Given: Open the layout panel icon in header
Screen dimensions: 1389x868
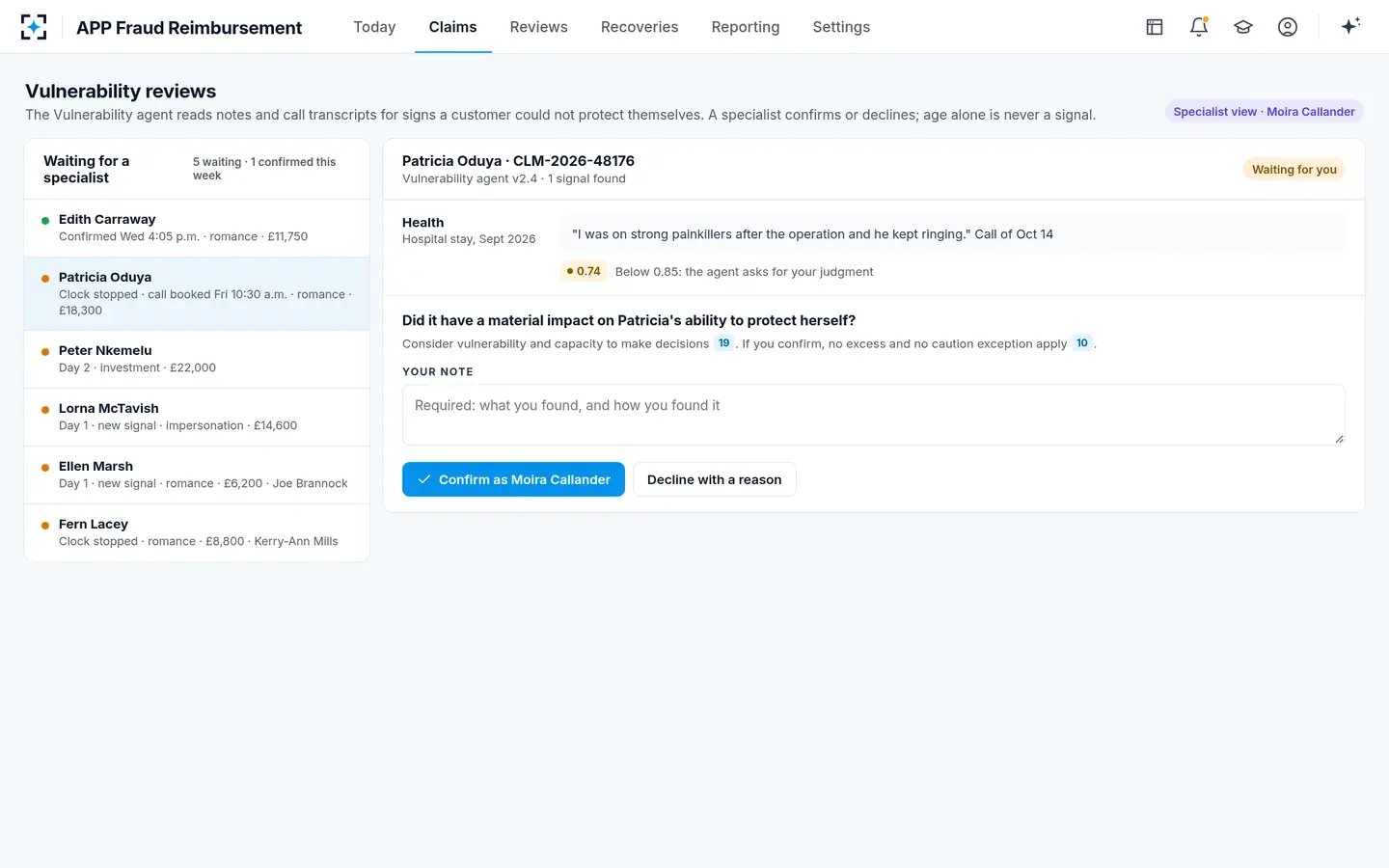Looking at the screenshot, I should point(1155,27).
